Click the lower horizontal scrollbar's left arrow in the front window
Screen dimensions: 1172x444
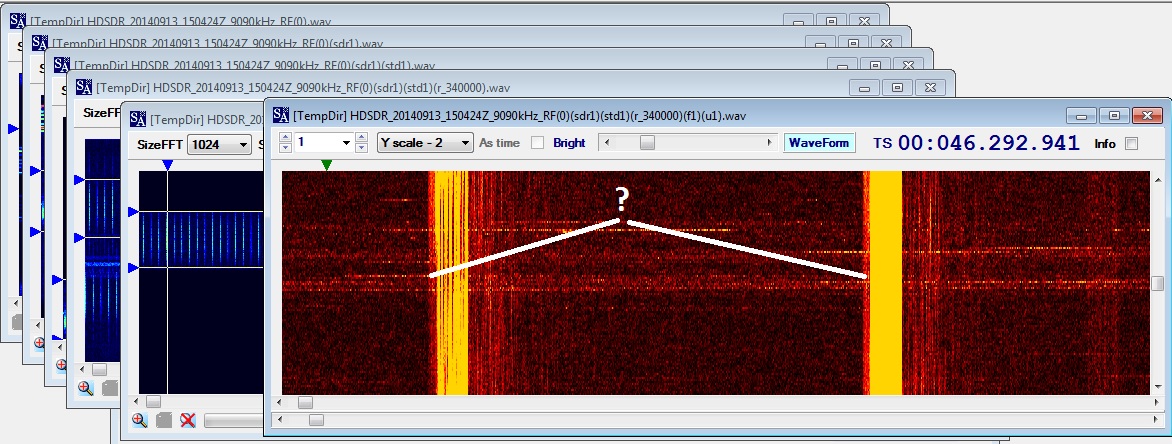coord(281,420)
